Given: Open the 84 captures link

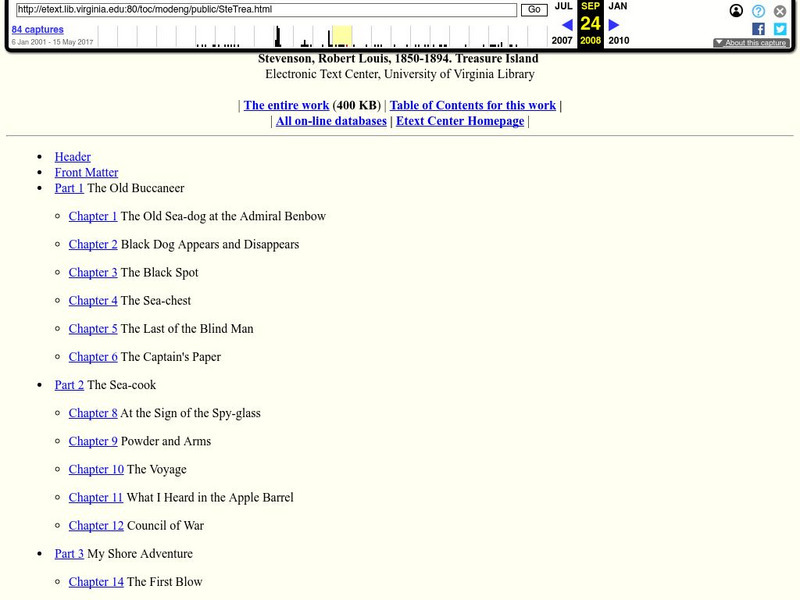Looking at the screenshot, I should click(x=38, y=30).
